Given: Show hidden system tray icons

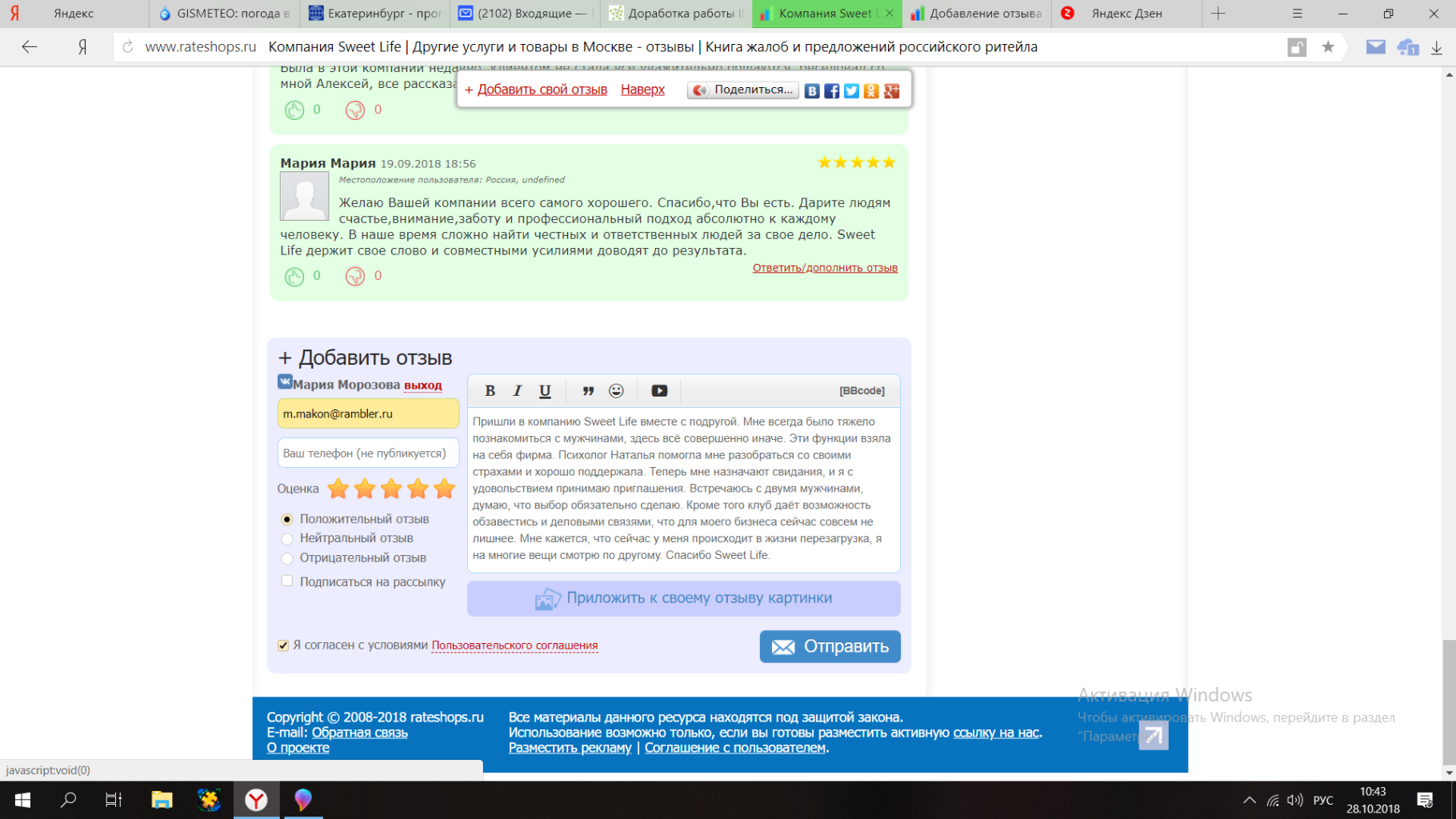Looking at the screenshot, I should [x=1249, y=800].
